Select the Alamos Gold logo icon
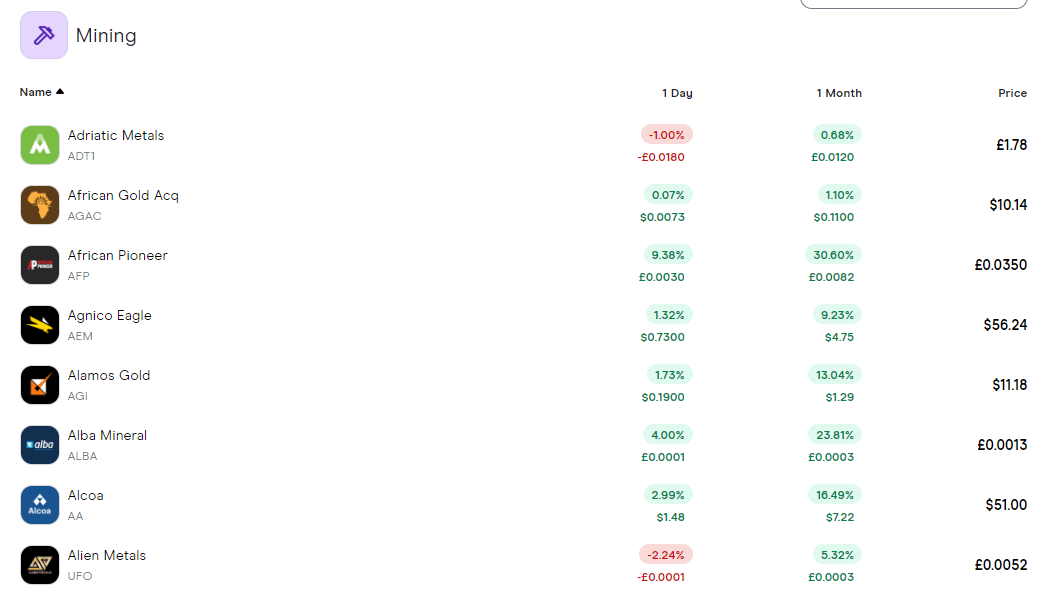Screen dimensions: 1043x592 (40, 384)
